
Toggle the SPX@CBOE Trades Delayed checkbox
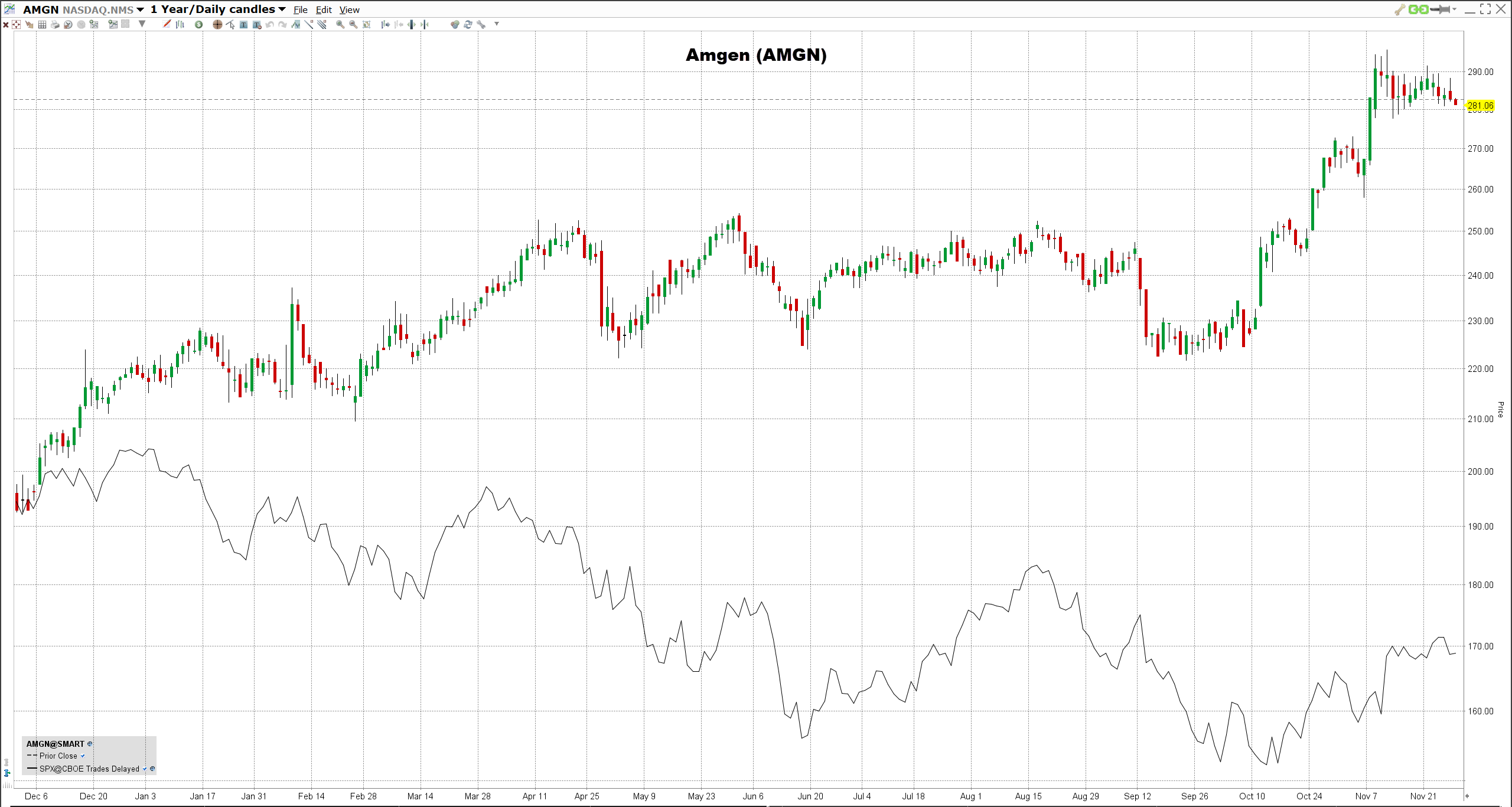tap(145, 769)
